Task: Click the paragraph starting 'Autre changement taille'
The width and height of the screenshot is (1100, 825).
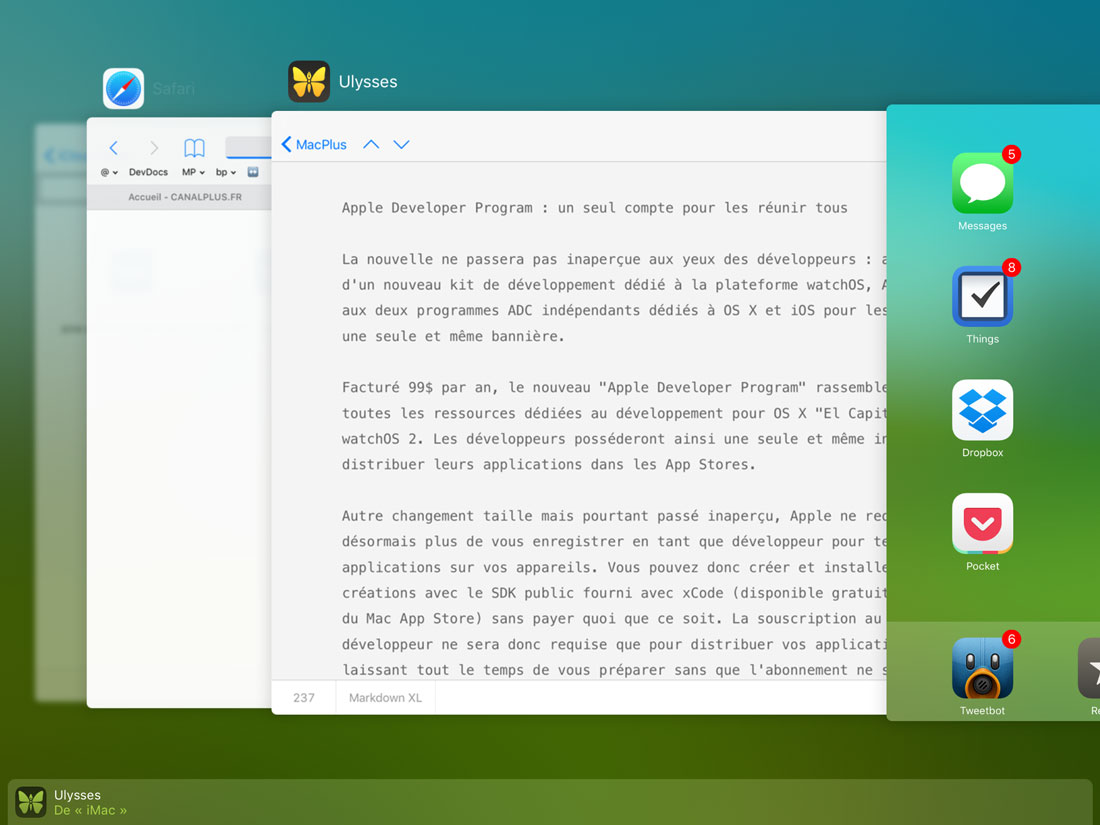Action: coord(615,593)
